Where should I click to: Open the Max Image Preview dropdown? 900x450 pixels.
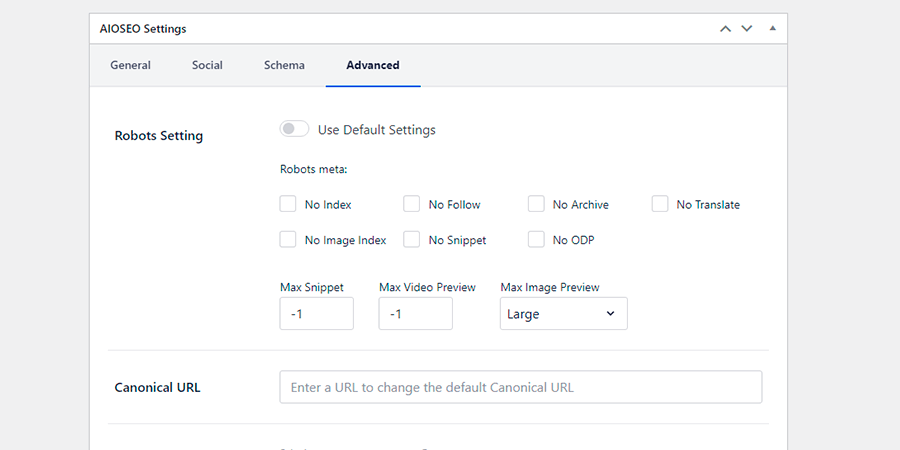click(x=563, y=314)
